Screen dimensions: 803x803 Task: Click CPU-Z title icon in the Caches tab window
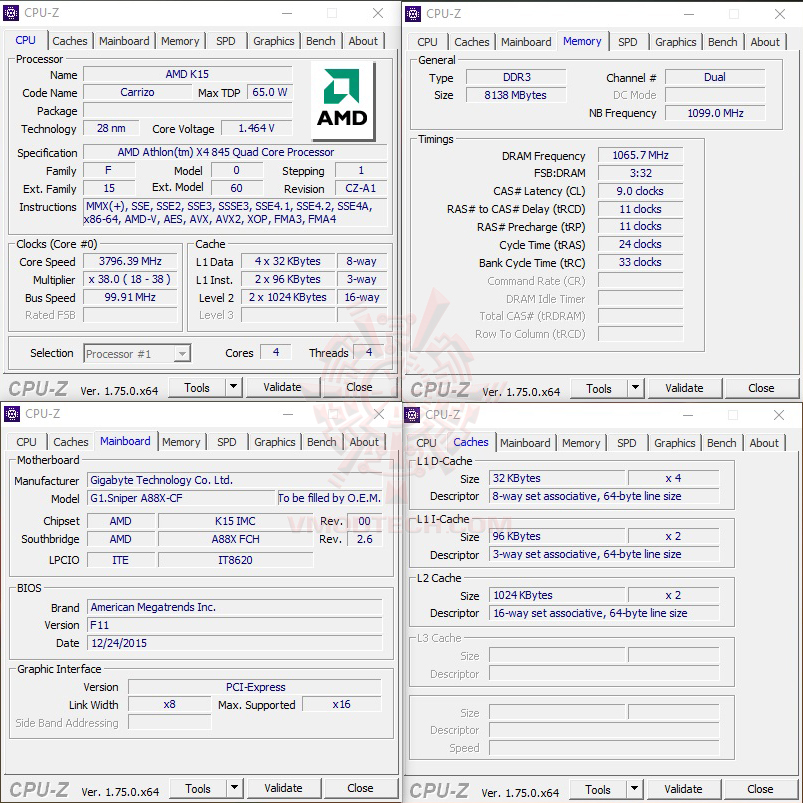coord(412,415)
